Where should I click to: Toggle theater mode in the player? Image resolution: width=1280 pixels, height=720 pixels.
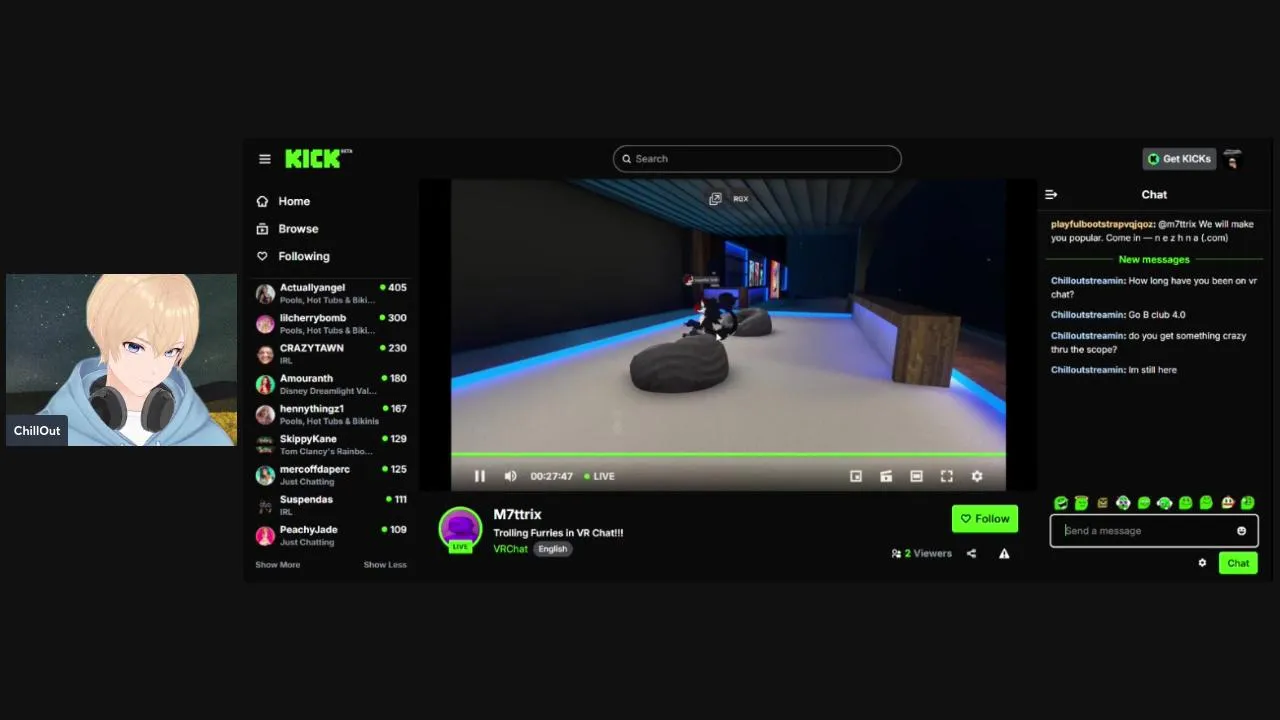coord(916,476)
